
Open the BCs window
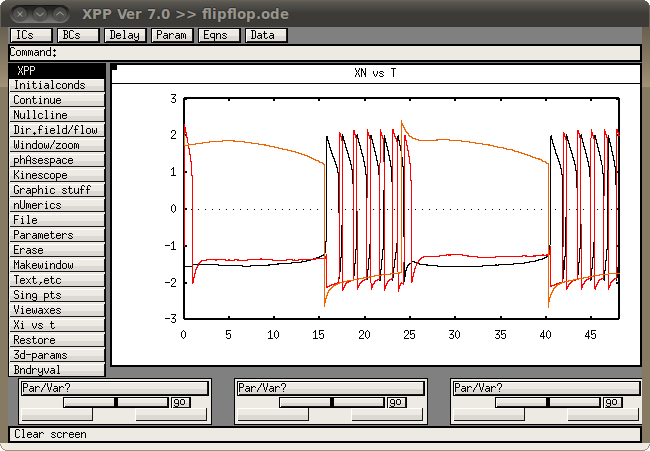78,35
